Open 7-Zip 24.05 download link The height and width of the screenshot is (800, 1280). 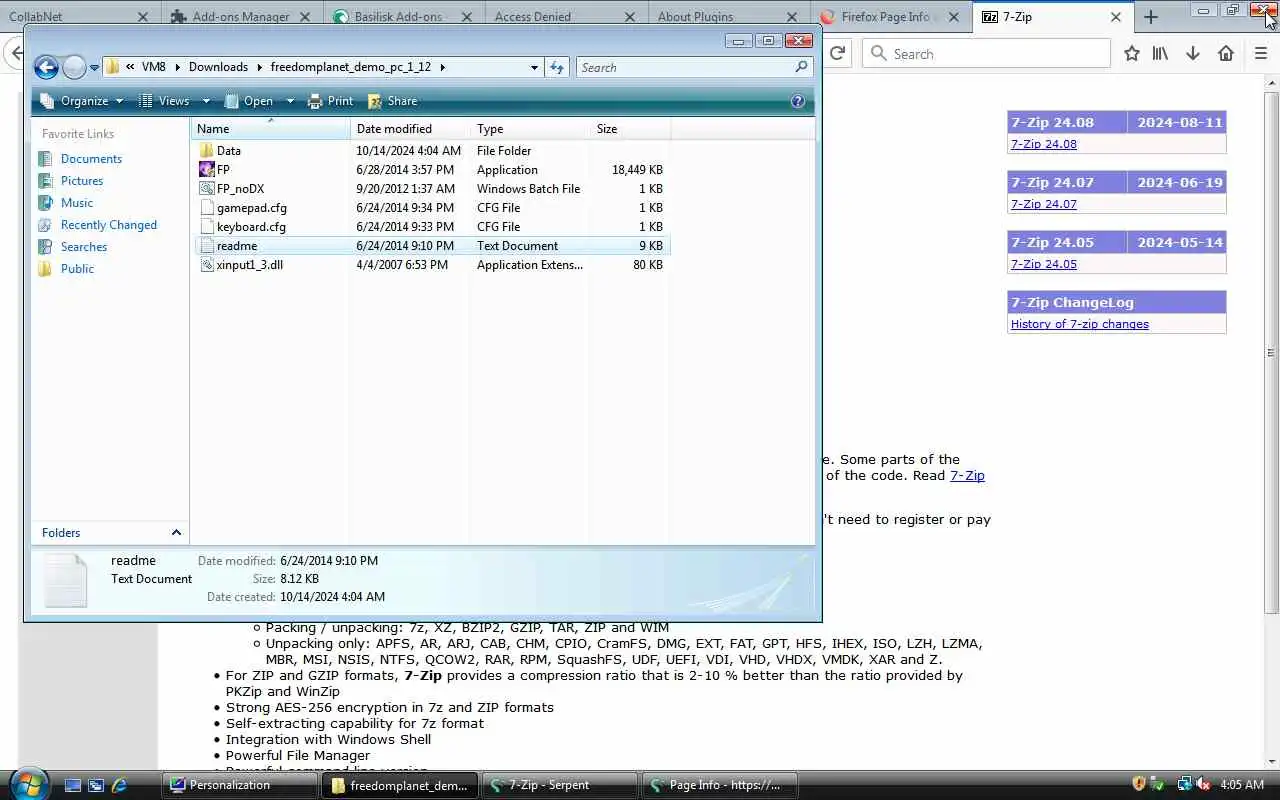pyautogui.click(x=1044, y=264)
